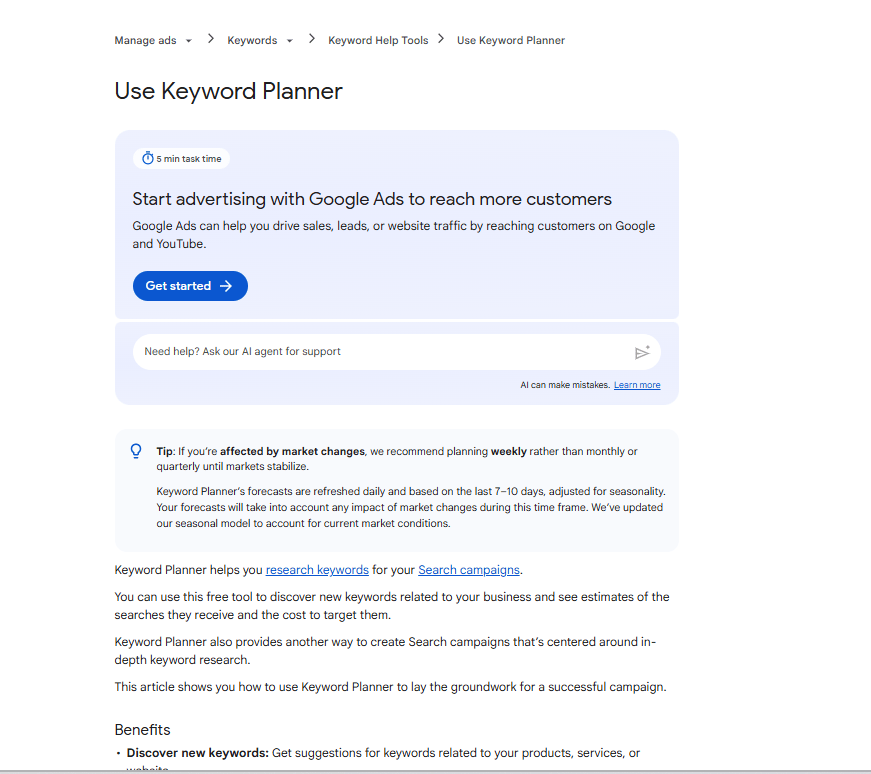This screenshot has height=774, width=871.
Task: Open Learn more about AI mistakes
Action: 637,385
